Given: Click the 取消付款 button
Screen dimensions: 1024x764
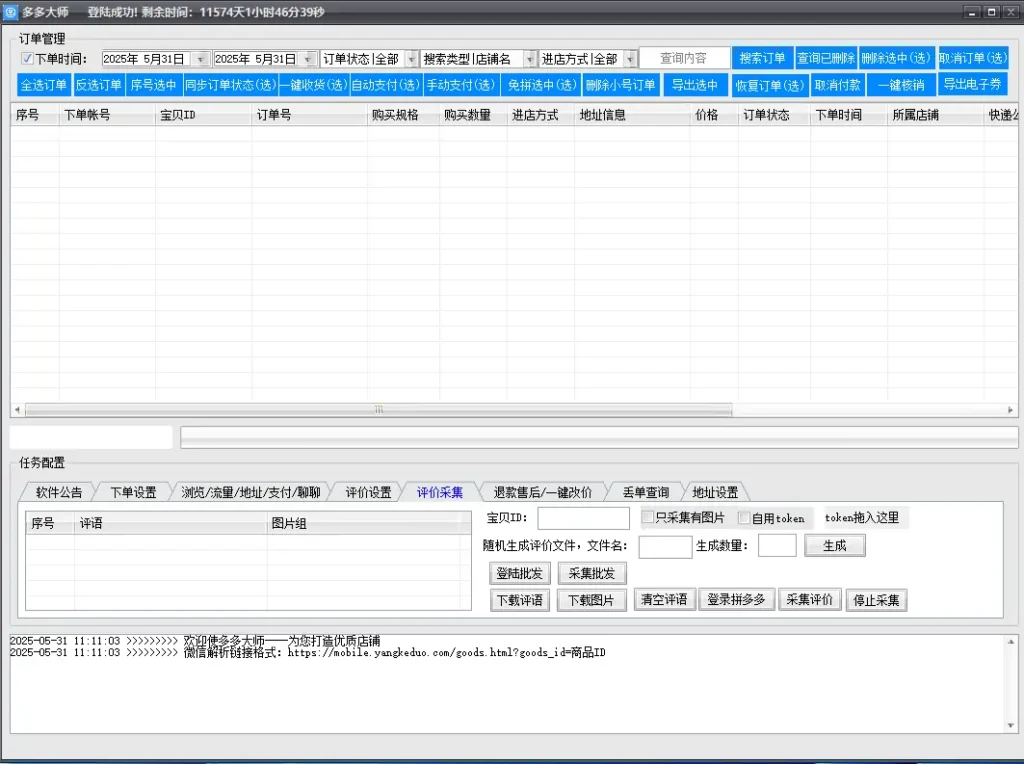Looking at the screenshot, I should 838,86.
